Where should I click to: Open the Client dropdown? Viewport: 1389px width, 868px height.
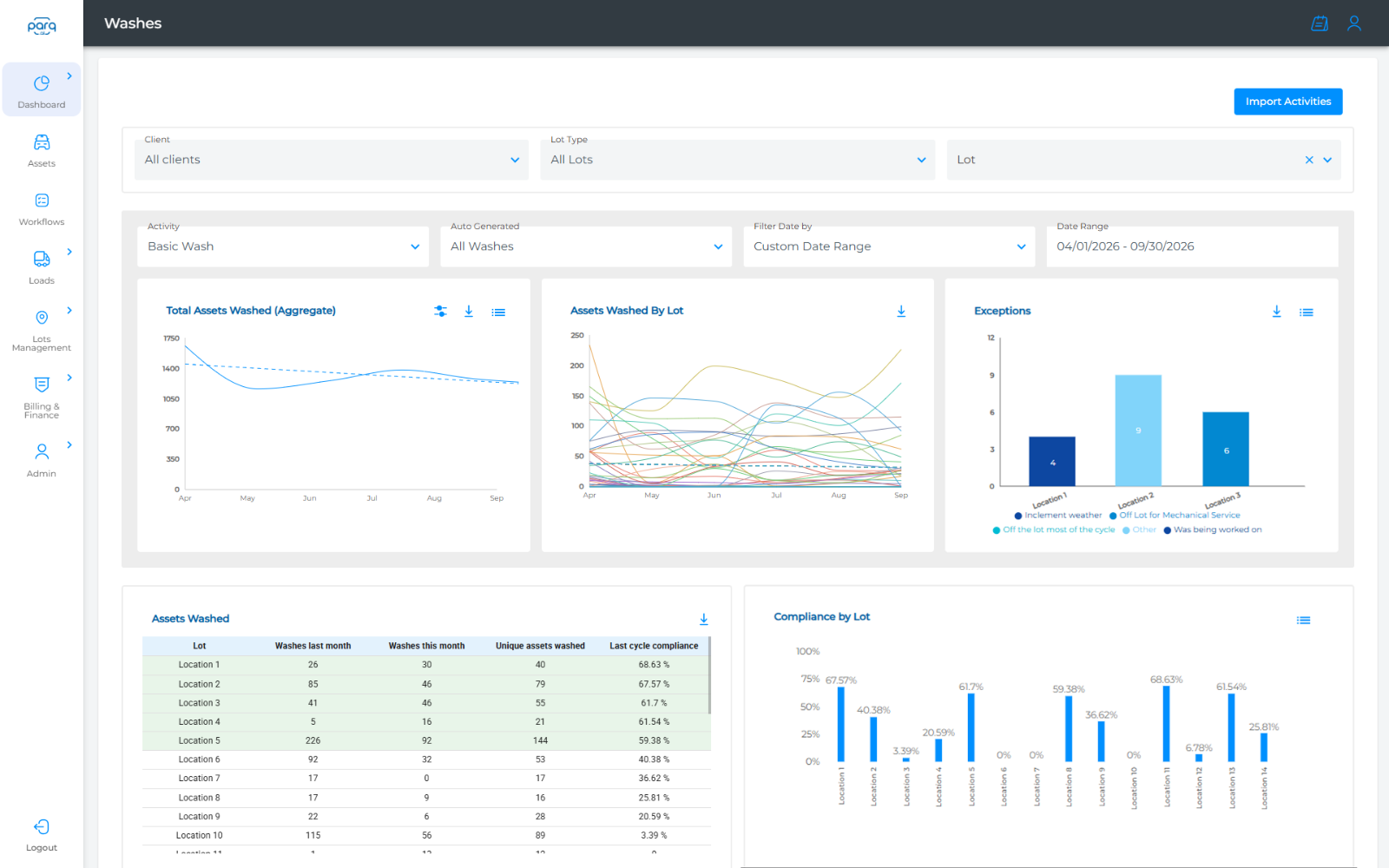[332, 160]
